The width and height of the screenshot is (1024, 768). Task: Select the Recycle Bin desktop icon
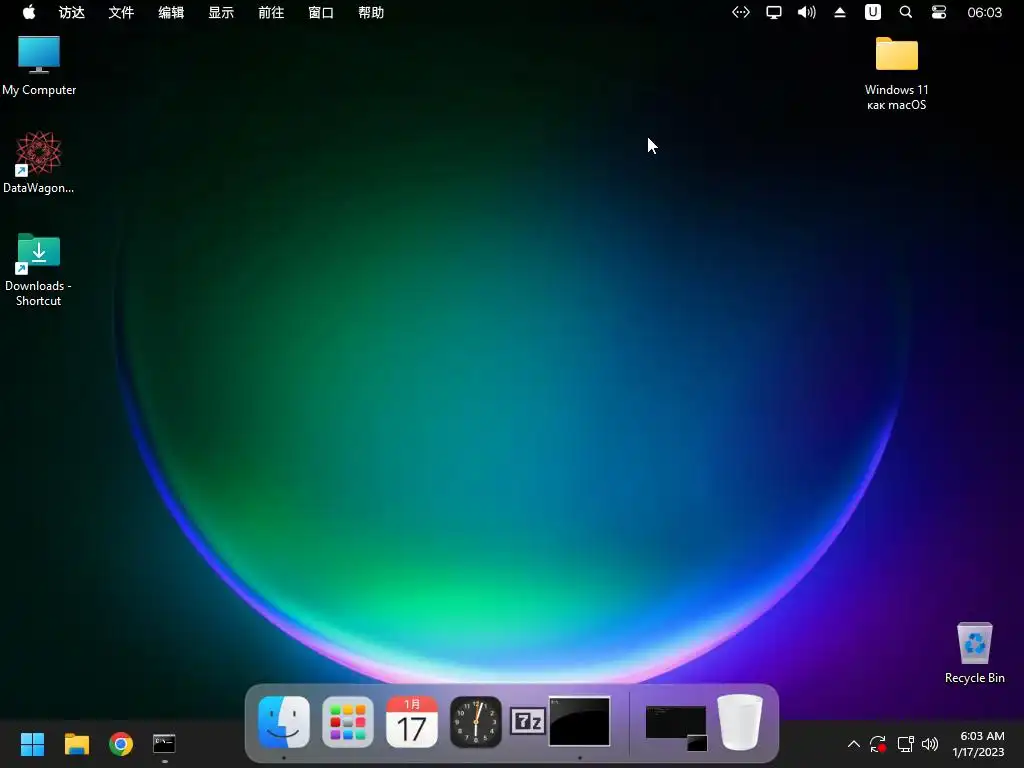[x=974, y=652]
